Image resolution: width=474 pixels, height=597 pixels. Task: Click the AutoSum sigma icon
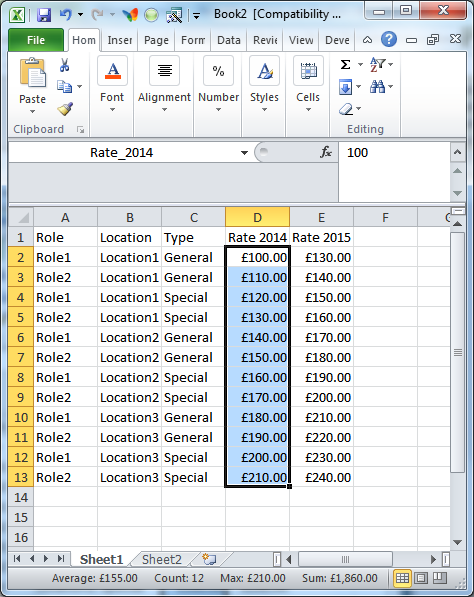click(345, 64)
